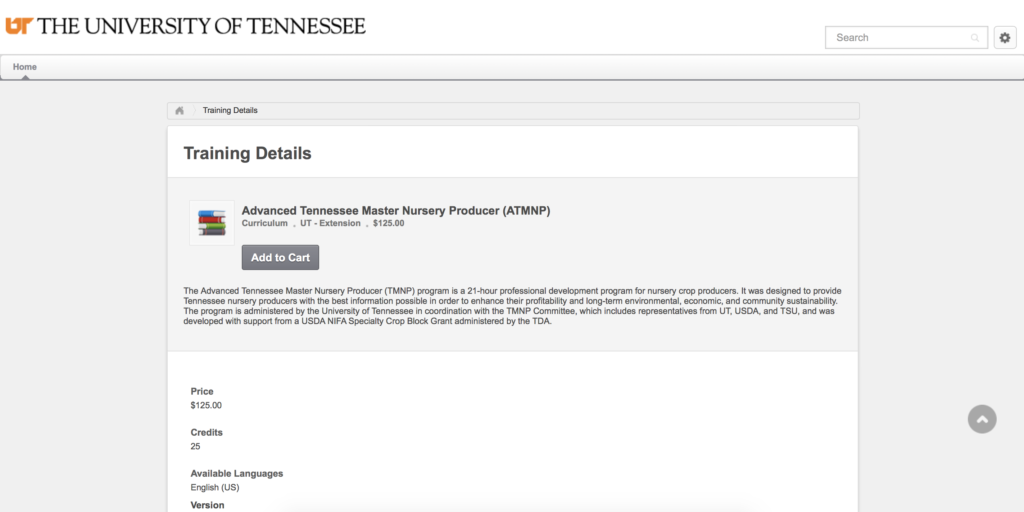This screenshot has width=1024, height=512.
Task: Click The University of Tennessee wordmark
Action: (202, 26)
